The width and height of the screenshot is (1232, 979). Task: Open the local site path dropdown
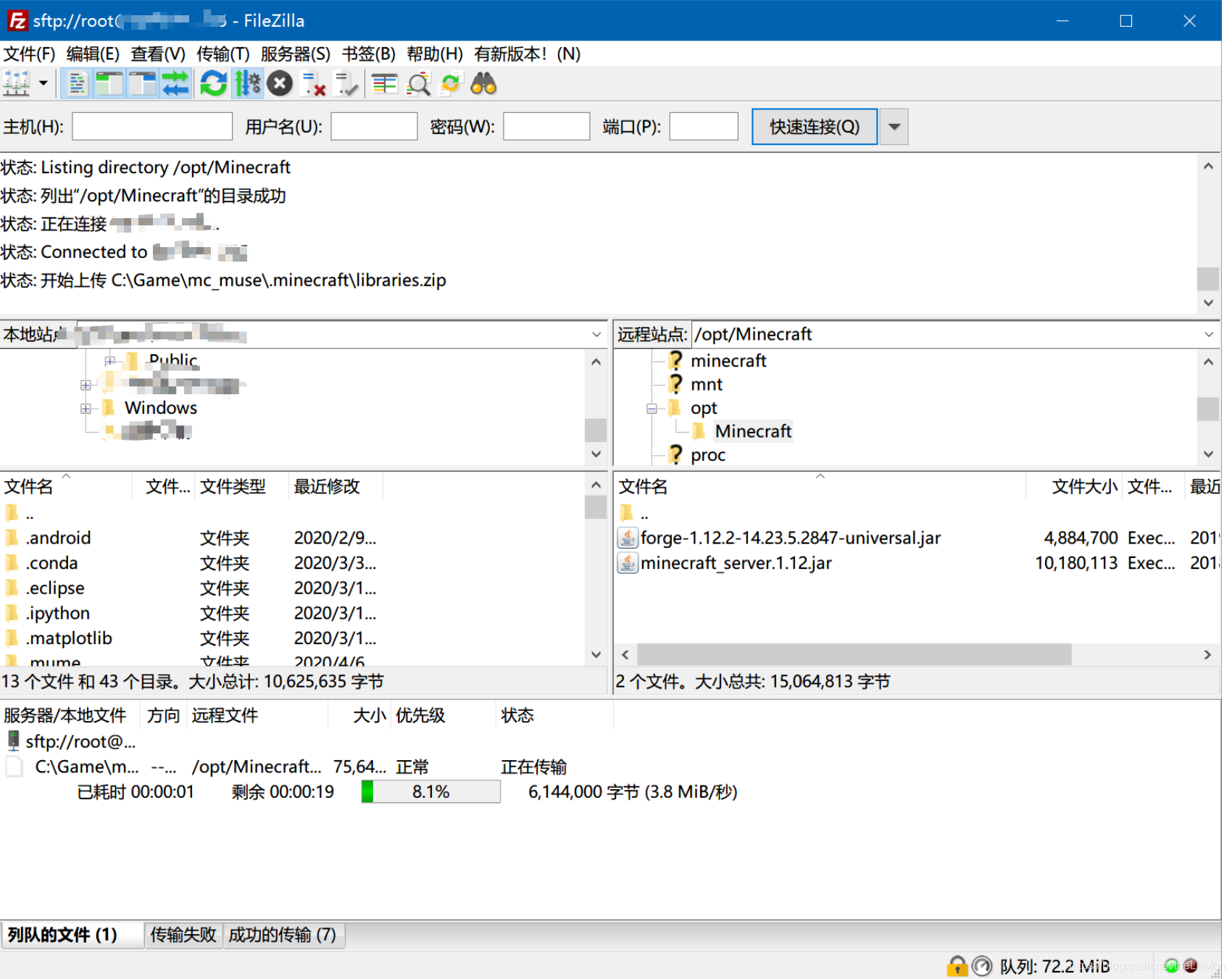[x=596, y=334]
